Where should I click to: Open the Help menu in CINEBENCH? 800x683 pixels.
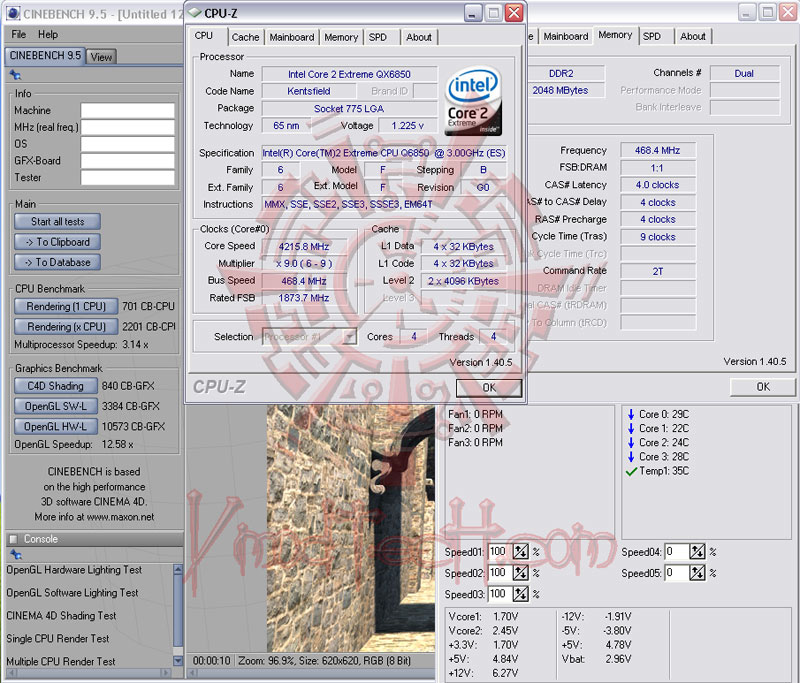(x=47, y=35)
